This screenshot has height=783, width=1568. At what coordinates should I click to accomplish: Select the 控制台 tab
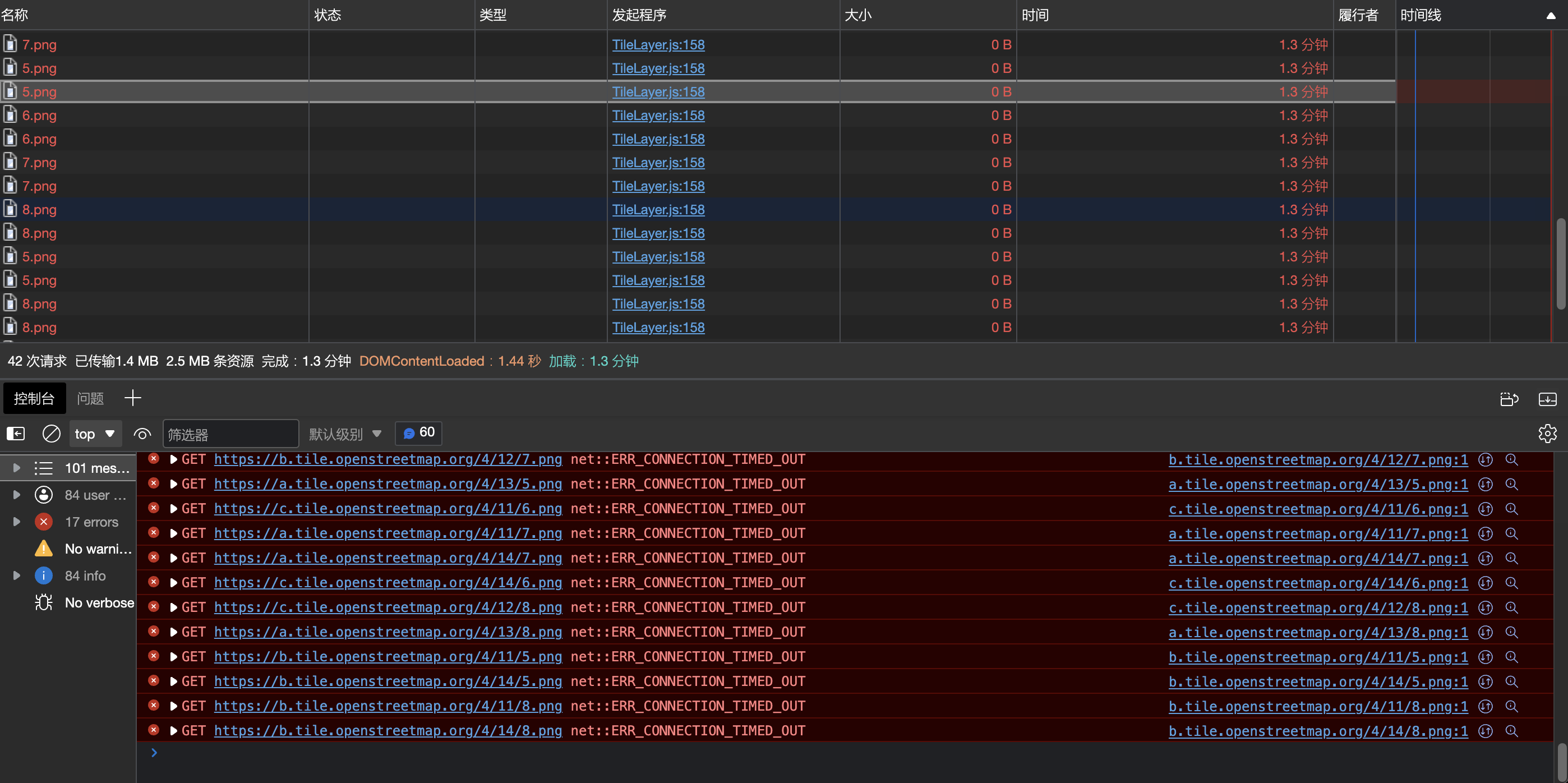34,398
